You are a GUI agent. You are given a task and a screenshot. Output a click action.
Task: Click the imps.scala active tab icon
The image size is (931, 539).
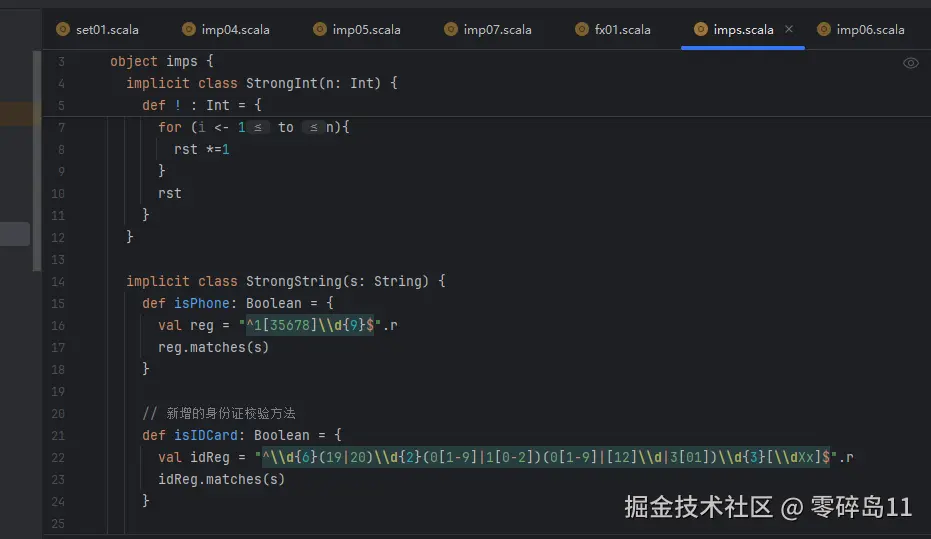point(701,30)
